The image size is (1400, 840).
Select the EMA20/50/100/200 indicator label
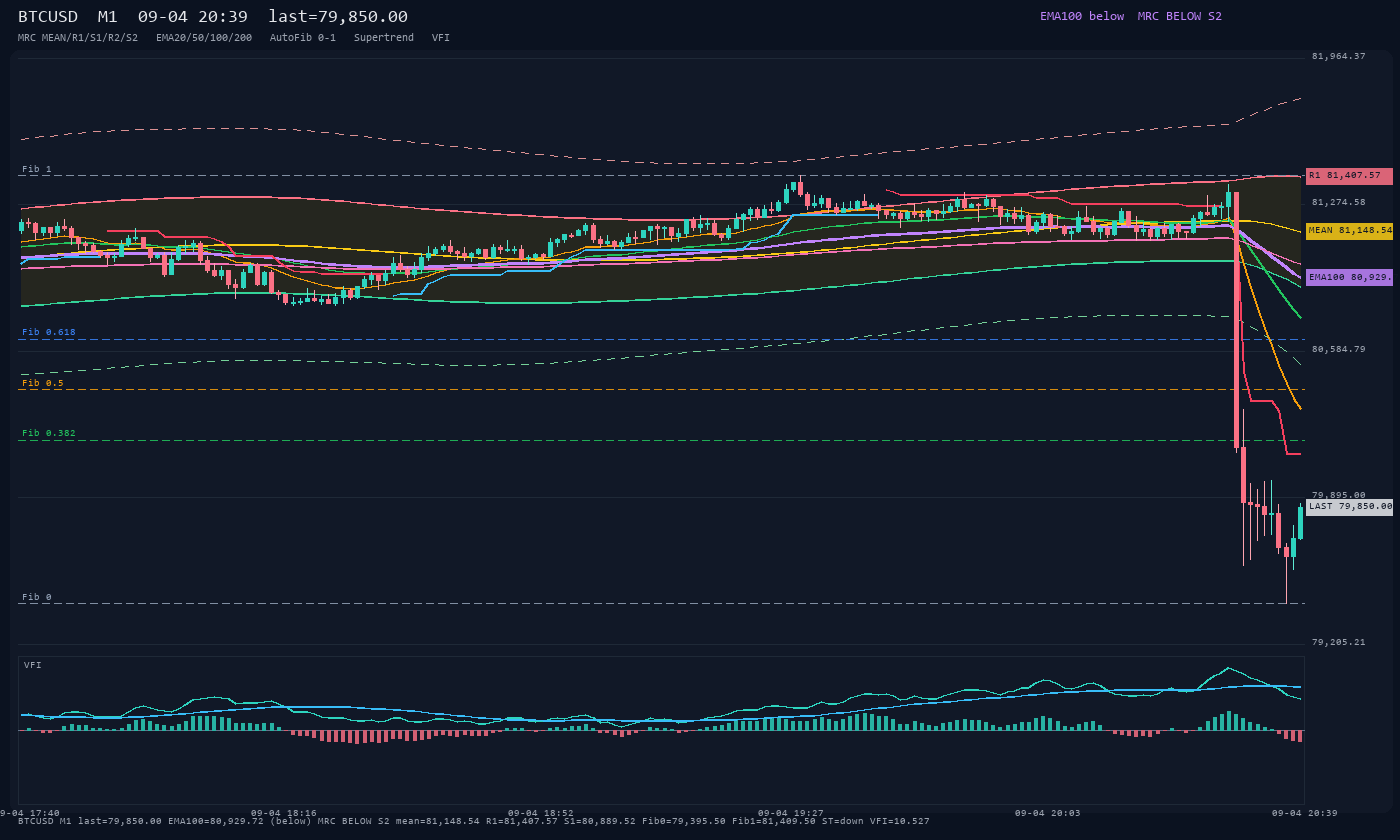click(x=204, y=38)
